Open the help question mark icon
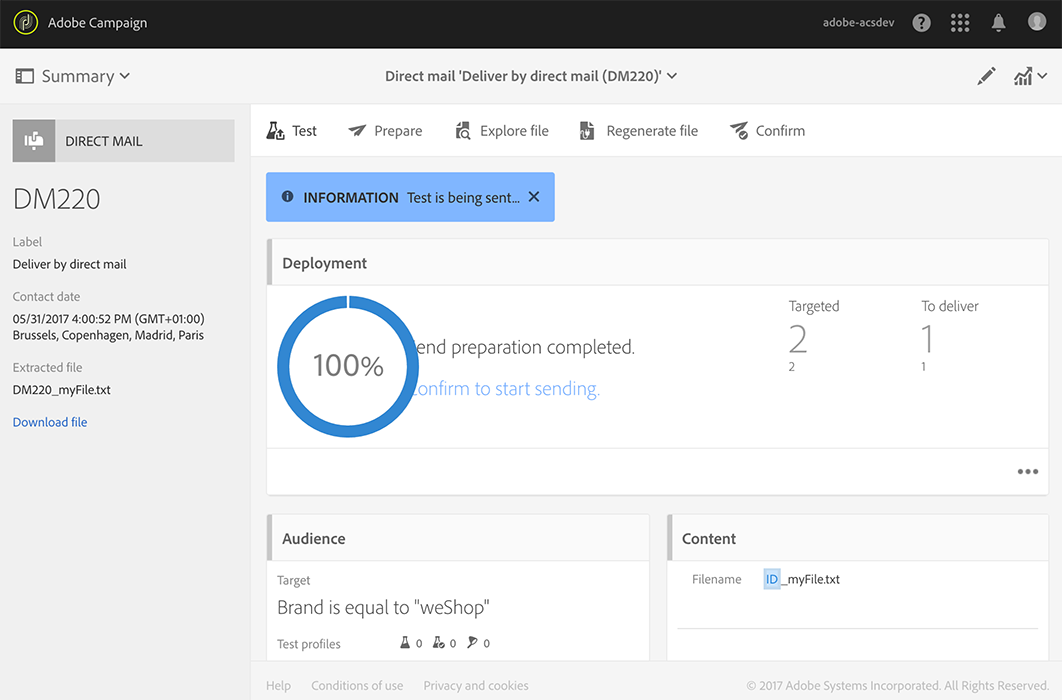Screen dimensions: 1062x700 pyautogui.click(x=921, y=23)
